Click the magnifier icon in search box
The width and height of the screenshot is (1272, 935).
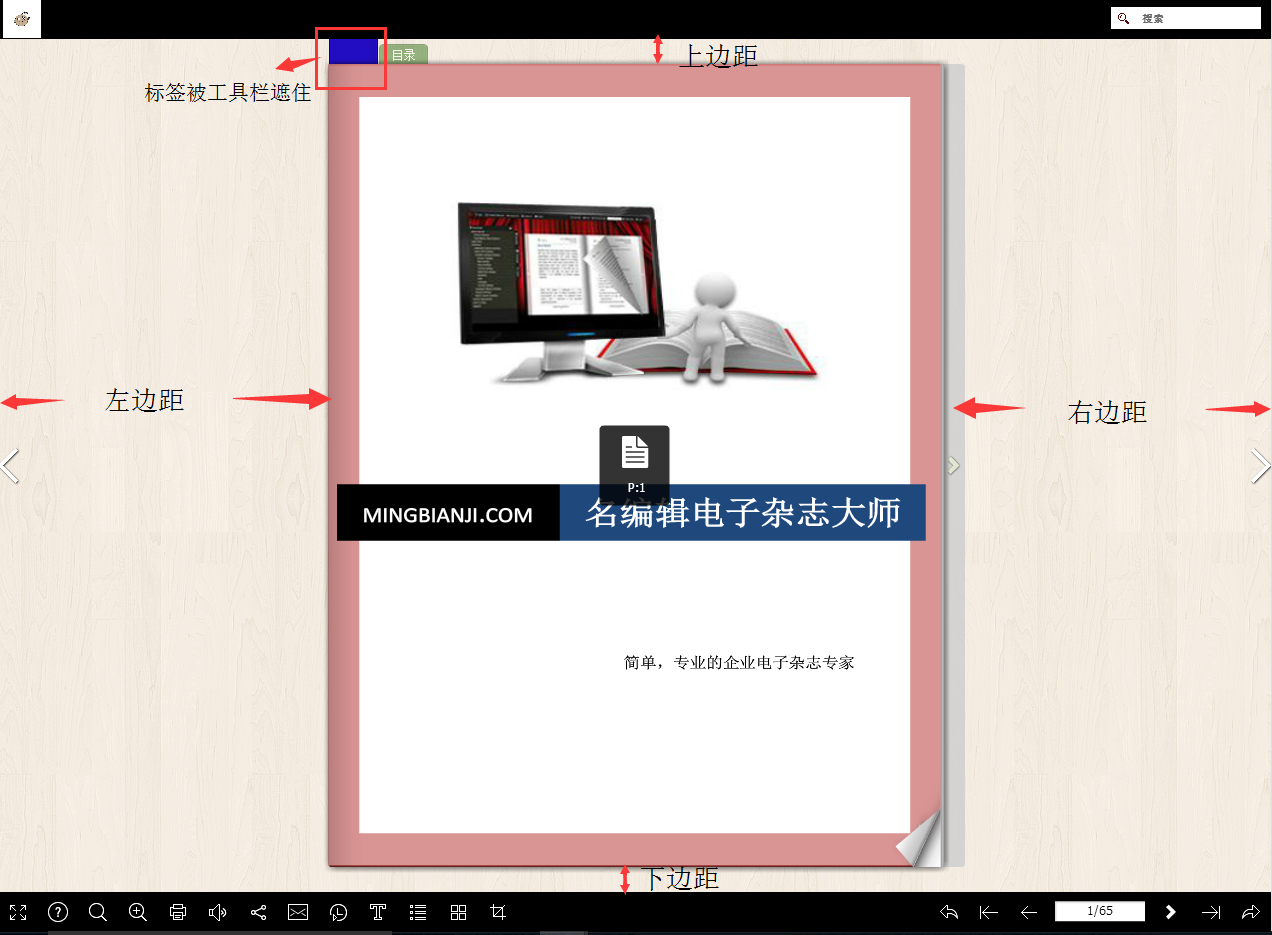1124,18
